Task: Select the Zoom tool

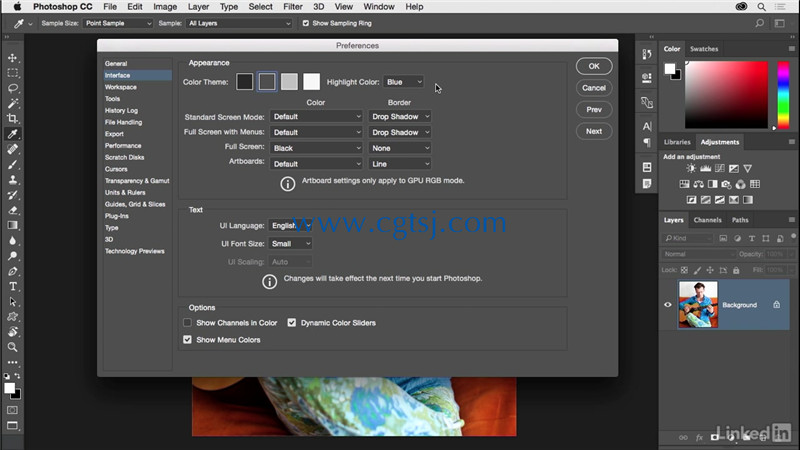Action: [12, 347]
